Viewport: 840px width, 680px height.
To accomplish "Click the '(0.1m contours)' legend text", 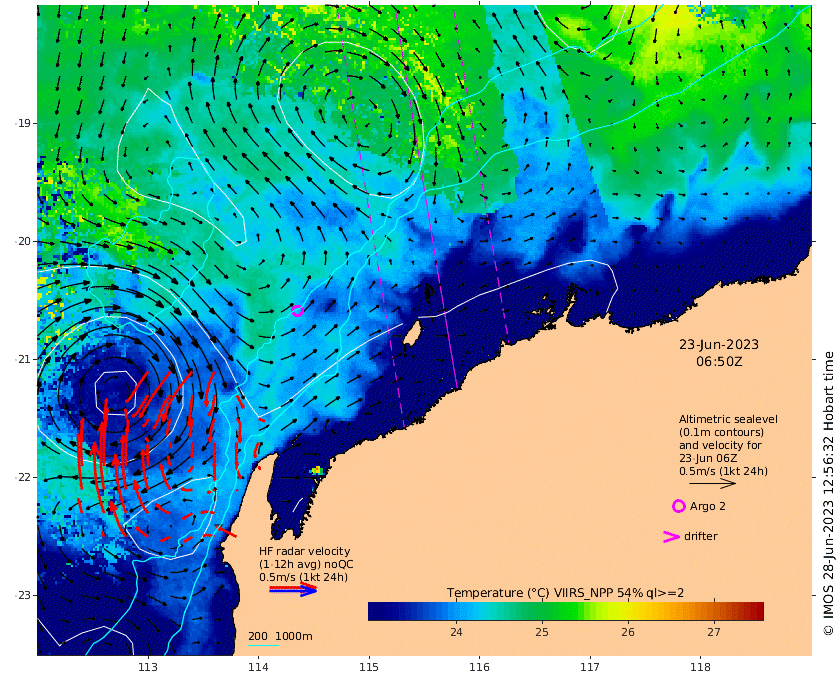I will 721,432.
